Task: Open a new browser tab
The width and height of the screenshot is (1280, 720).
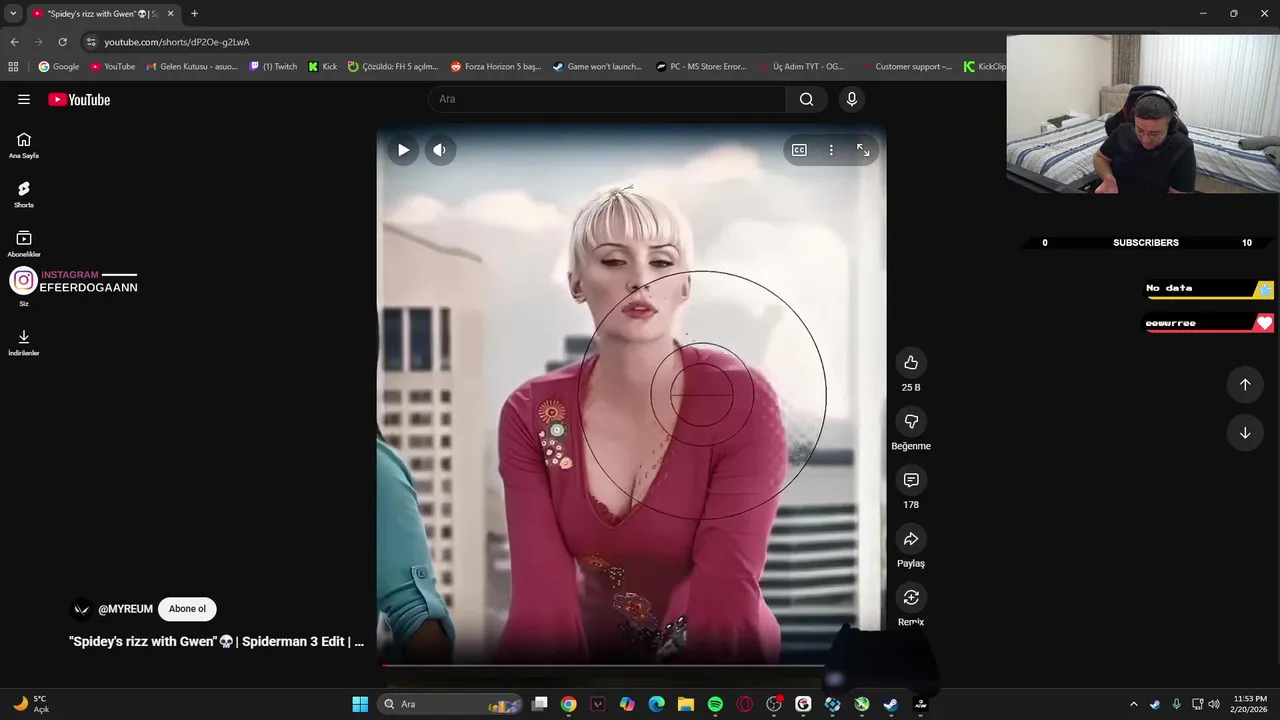Action: coord(194,14)
